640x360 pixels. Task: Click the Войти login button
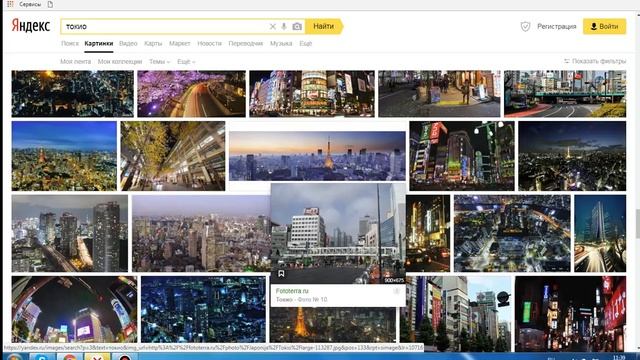[x=604, y=27]
